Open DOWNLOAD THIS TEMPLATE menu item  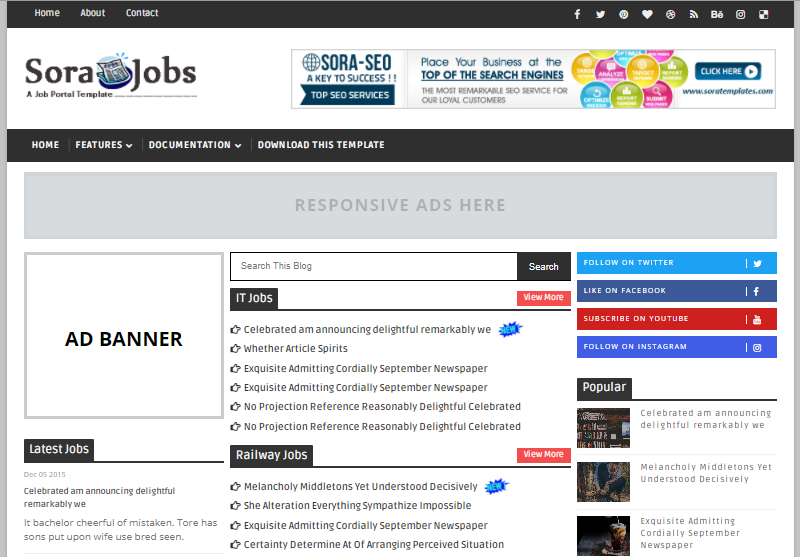tap(321, 145)
